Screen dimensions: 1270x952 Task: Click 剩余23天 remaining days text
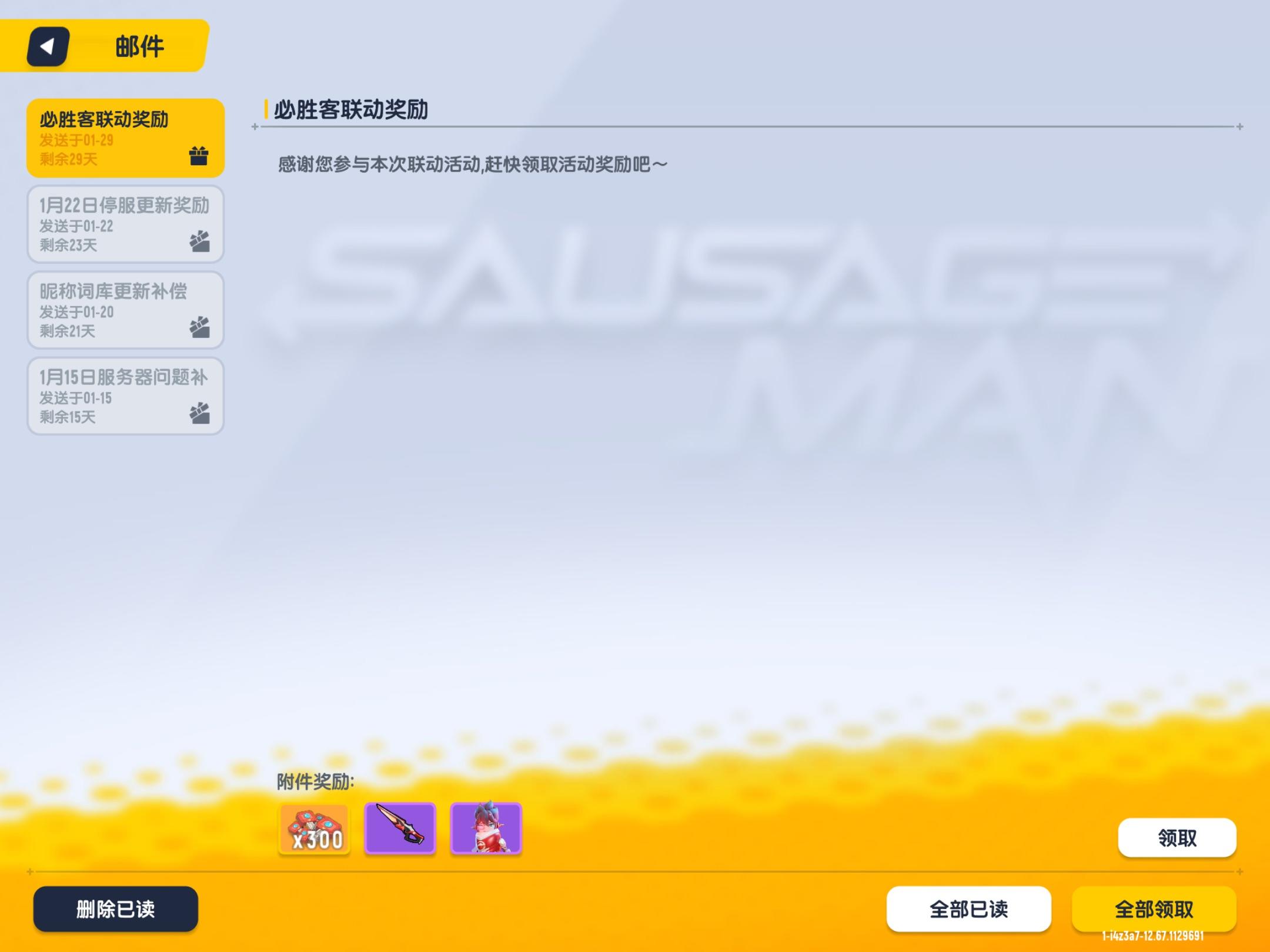pos(68,245)
